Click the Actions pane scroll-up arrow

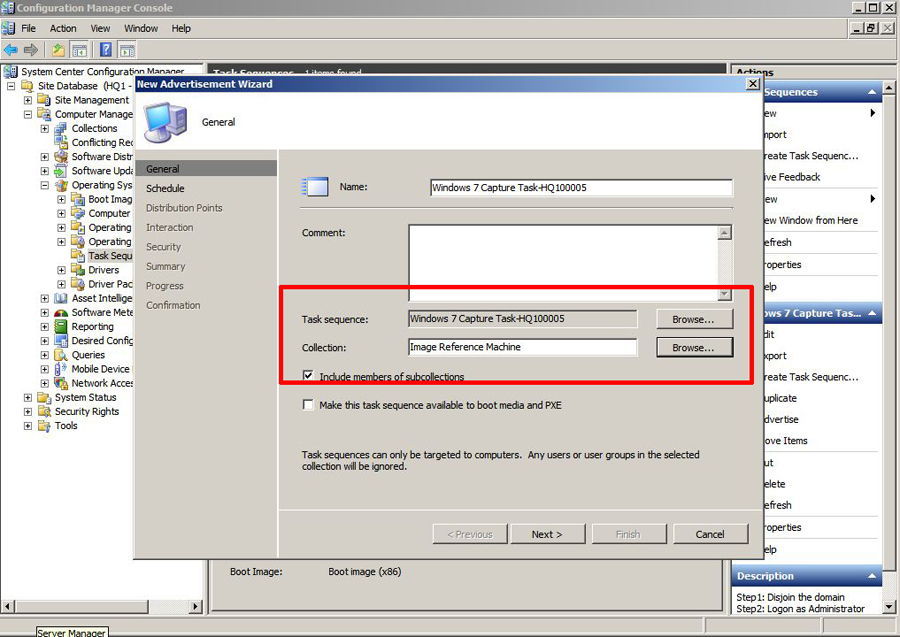click(889, 88)
